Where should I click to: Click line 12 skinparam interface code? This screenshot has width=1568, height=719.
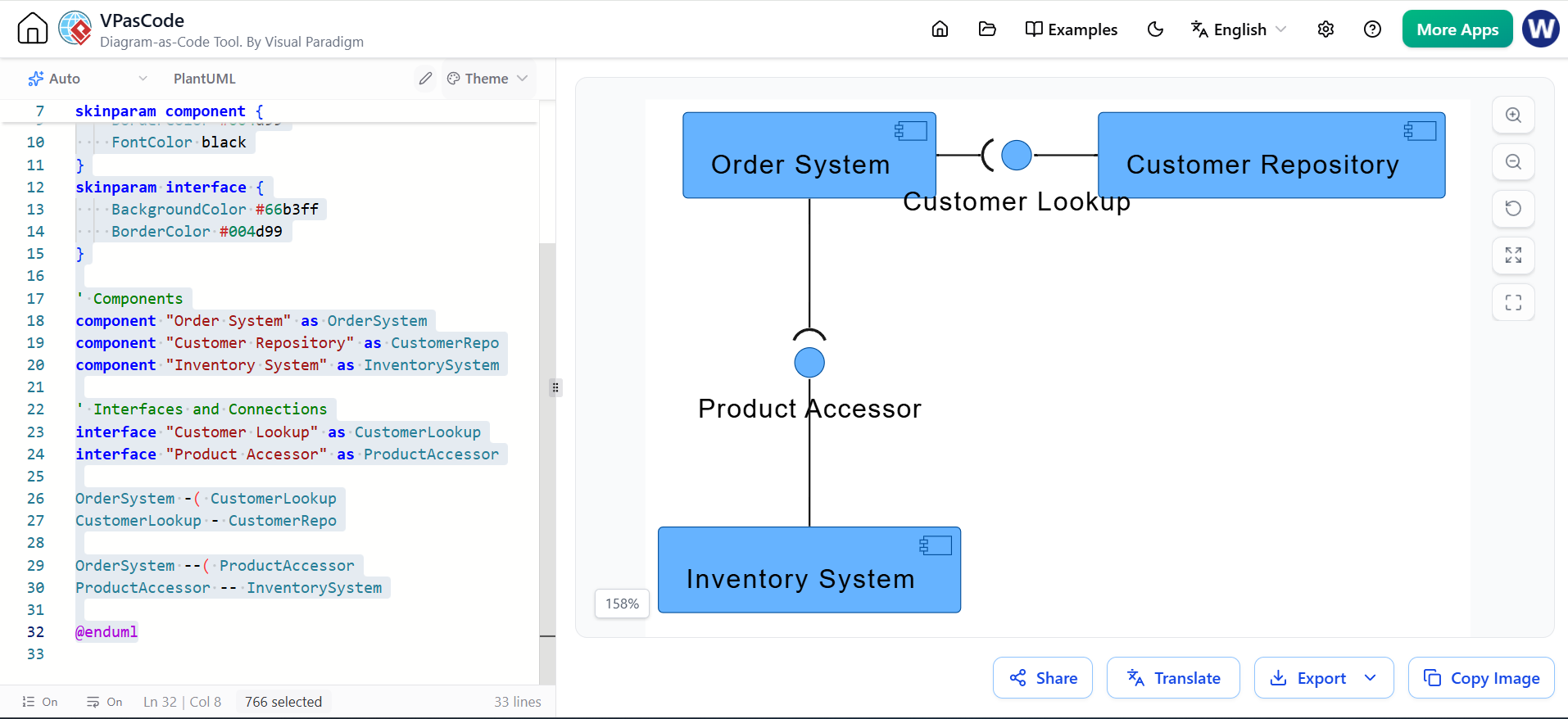click(x=170, y=188)
